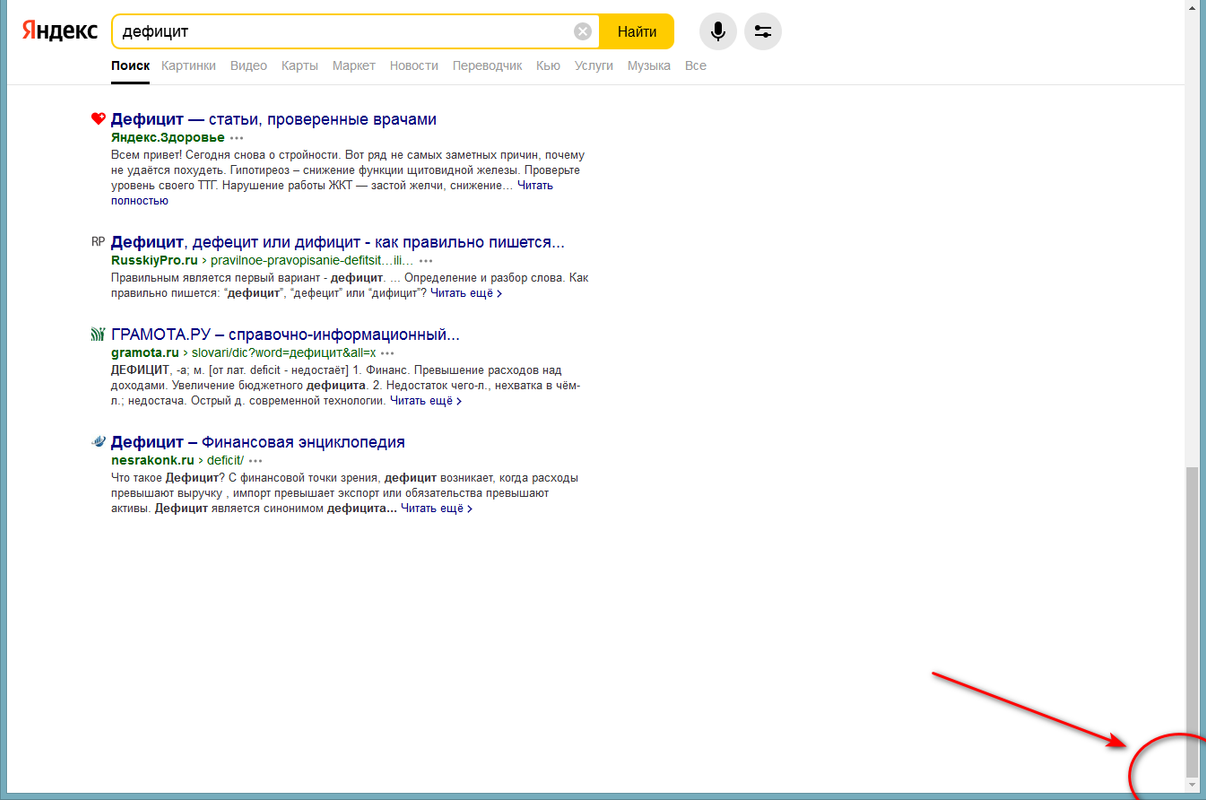Clear the search field with the X icon
Image resolution: width=1206 pixels, height=800 pixels.
click(x=583, y=32)
